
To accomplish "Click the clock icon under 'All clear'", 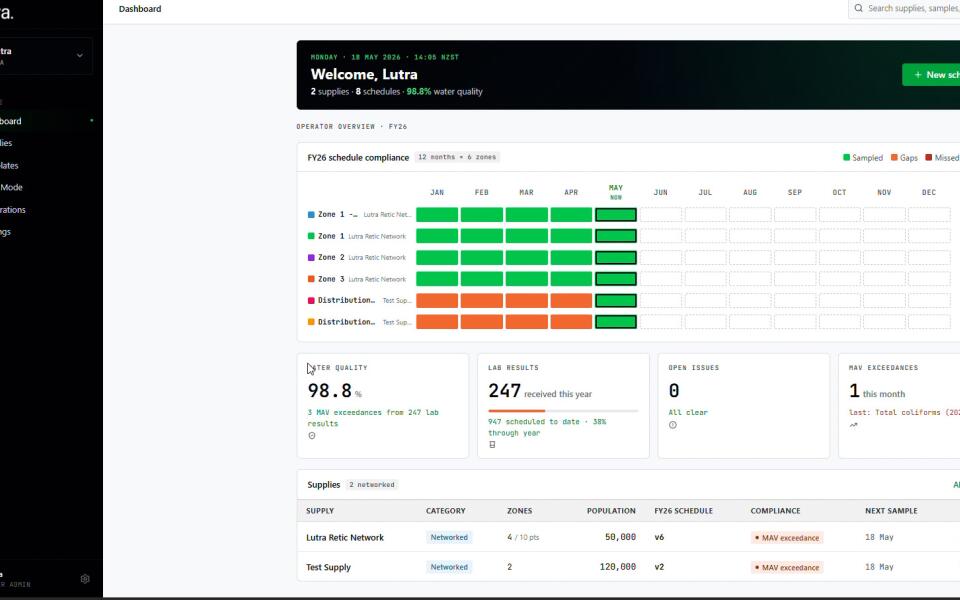I will click(x=673, y=425).
